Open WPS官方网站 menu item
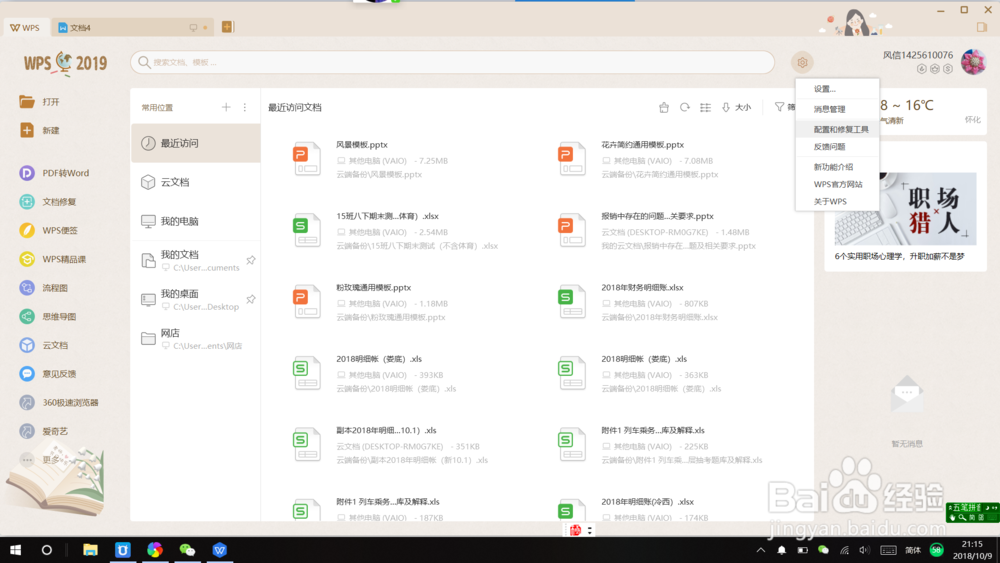Viewport: 1000px width, 563px height. 837,184
